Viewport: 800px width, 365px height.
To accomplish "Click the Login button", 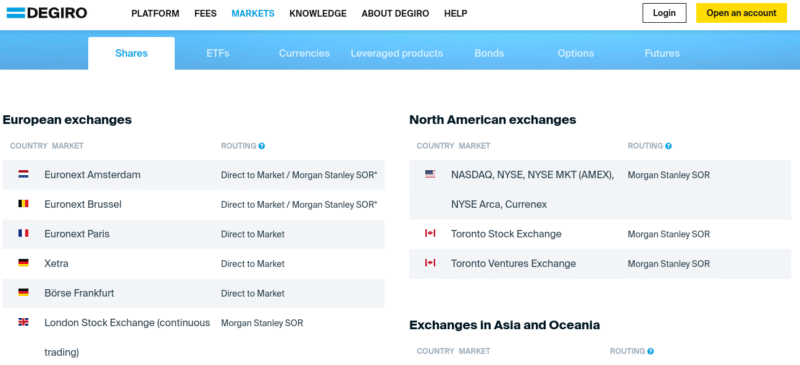I will pyautogui.click(x=664, y=13).
